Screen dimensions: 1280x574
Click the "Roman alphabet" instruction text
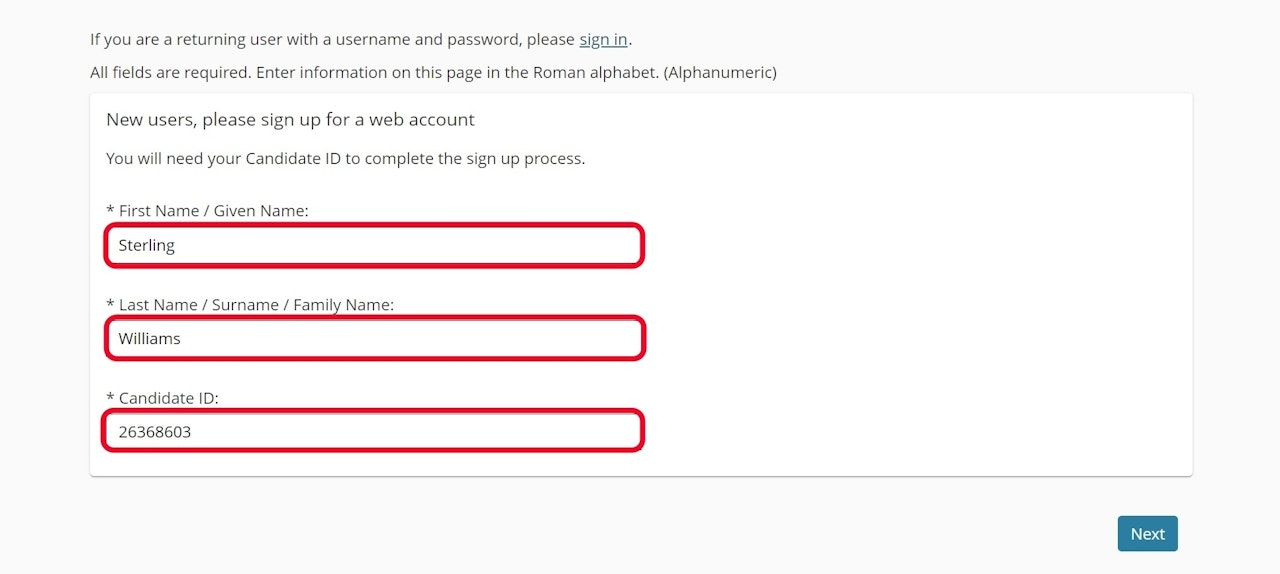click(598, 72)
